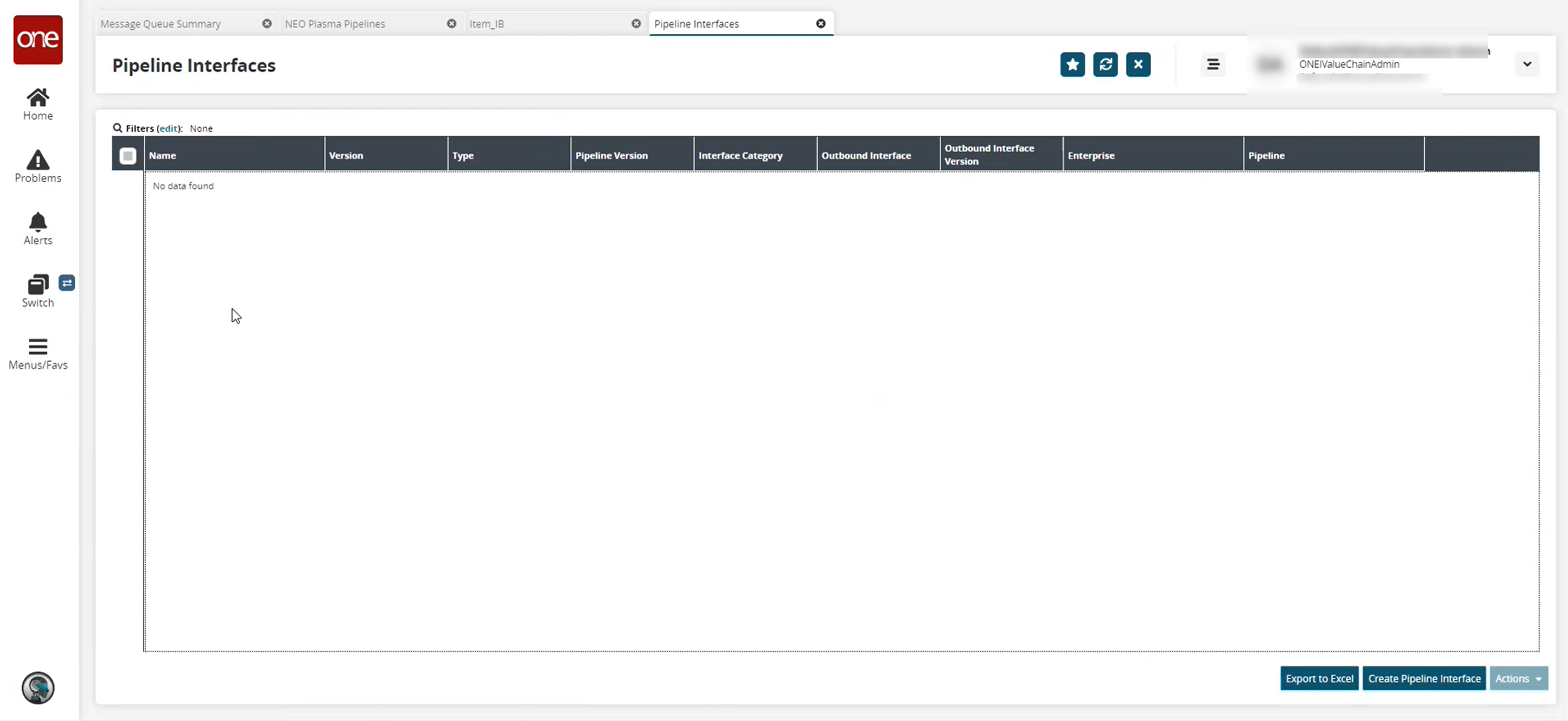Toggle the select-all checkbox in table header

[128, 156]
